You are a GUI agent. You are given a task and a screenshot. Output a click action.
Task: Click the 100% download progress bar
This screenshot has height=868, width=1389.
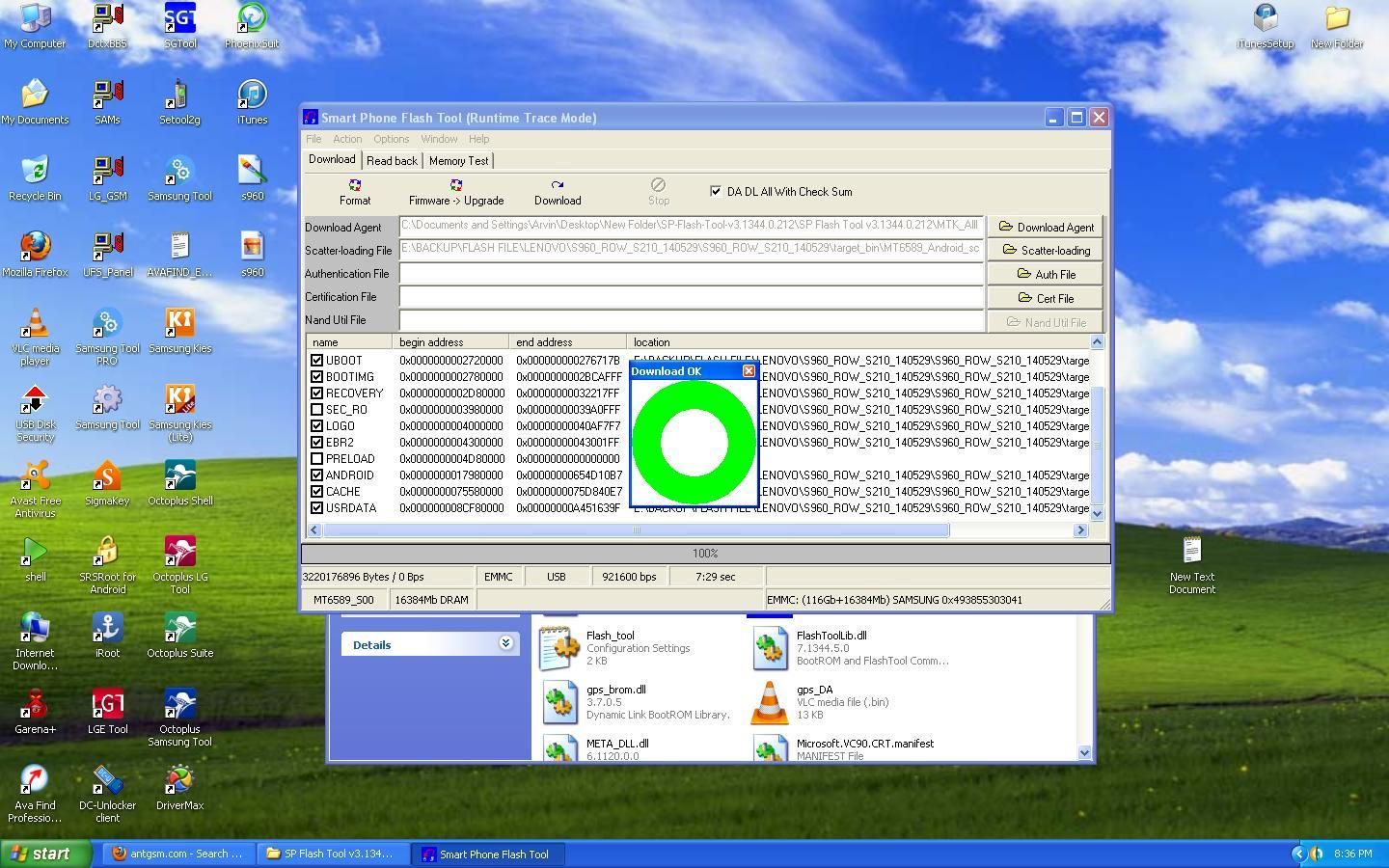[x=705, y=554]
